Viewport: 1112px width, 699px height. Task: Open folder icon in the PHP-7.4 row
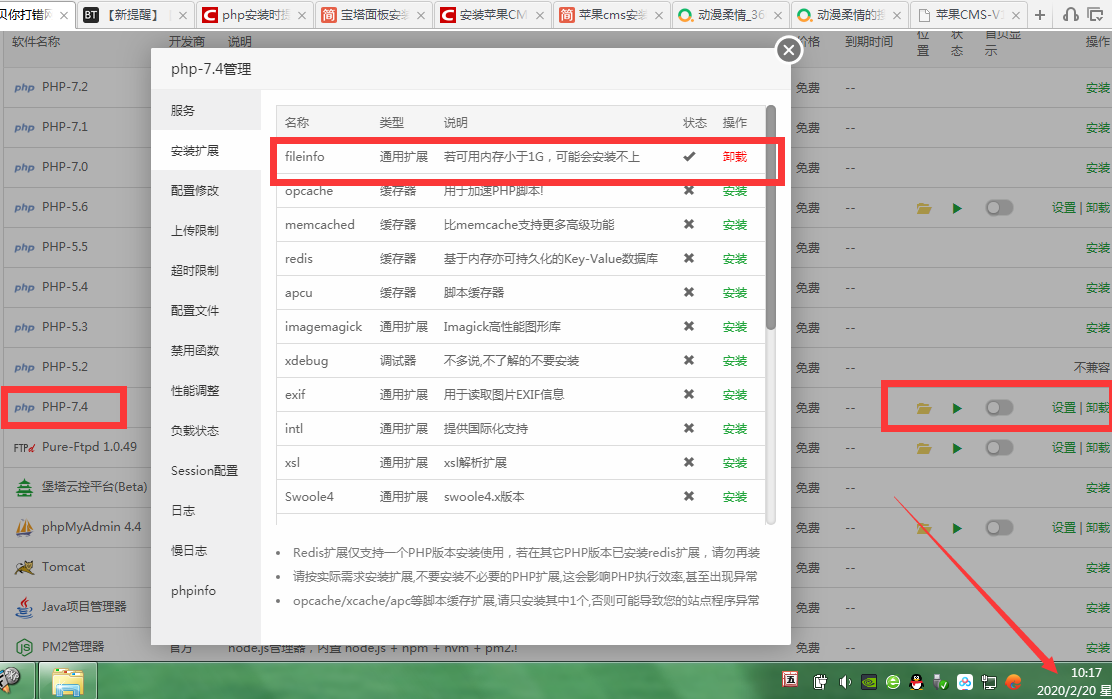tap(924, 408)
